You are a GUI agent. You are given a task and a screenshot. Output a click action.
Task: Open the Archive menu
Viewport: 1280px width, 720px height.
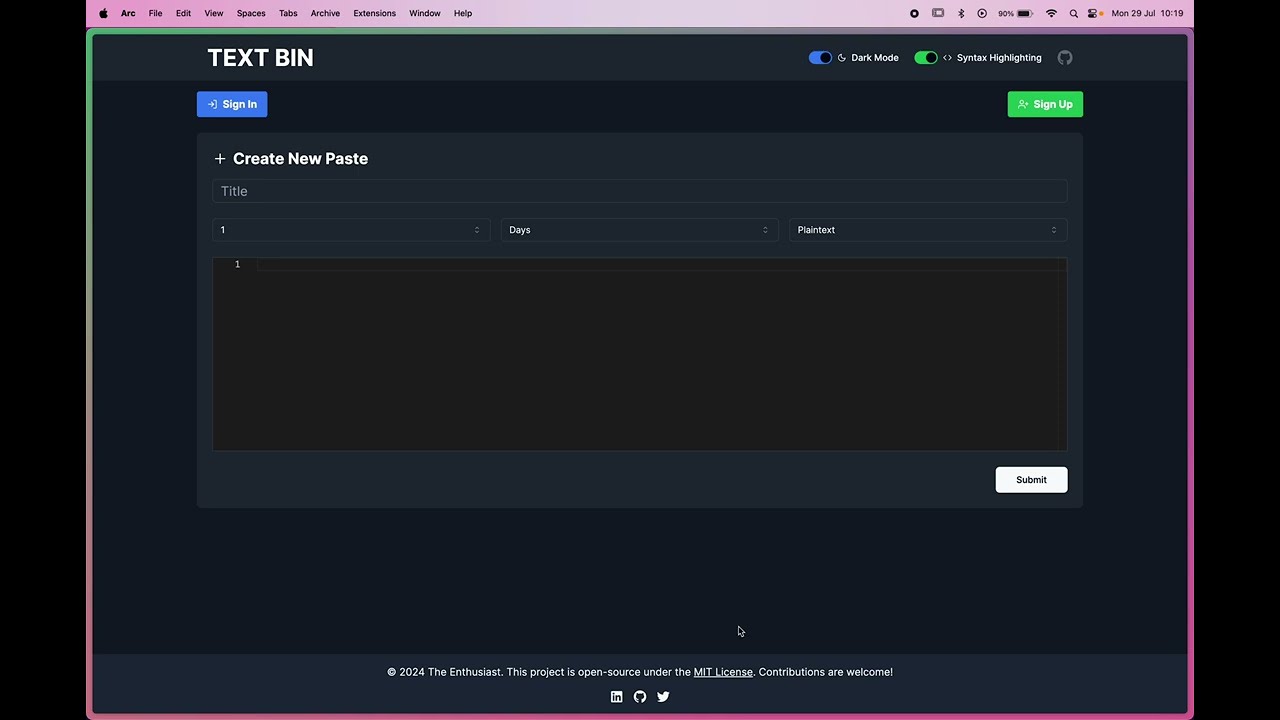click(x=325, y=13)
